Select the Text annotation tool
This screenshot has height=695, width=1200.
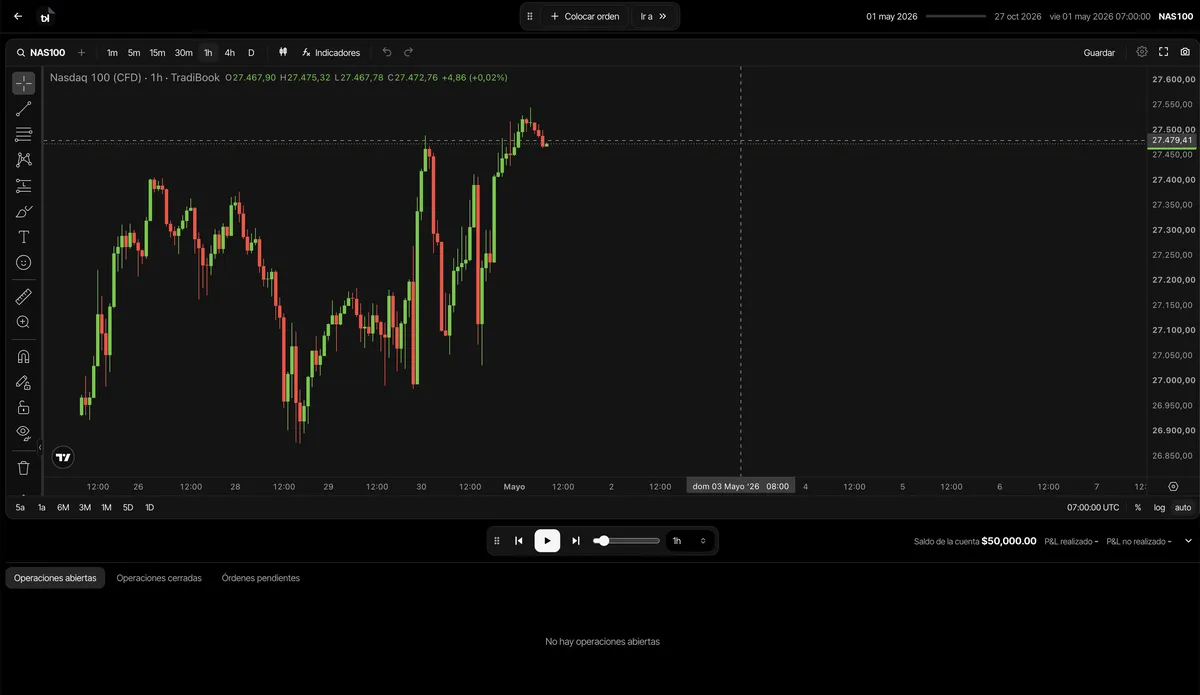coord(24,237)
